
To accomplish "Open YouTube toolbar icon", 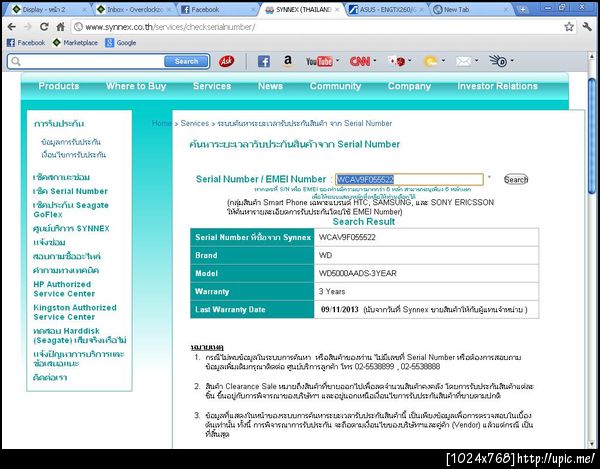I will point(319,61).
